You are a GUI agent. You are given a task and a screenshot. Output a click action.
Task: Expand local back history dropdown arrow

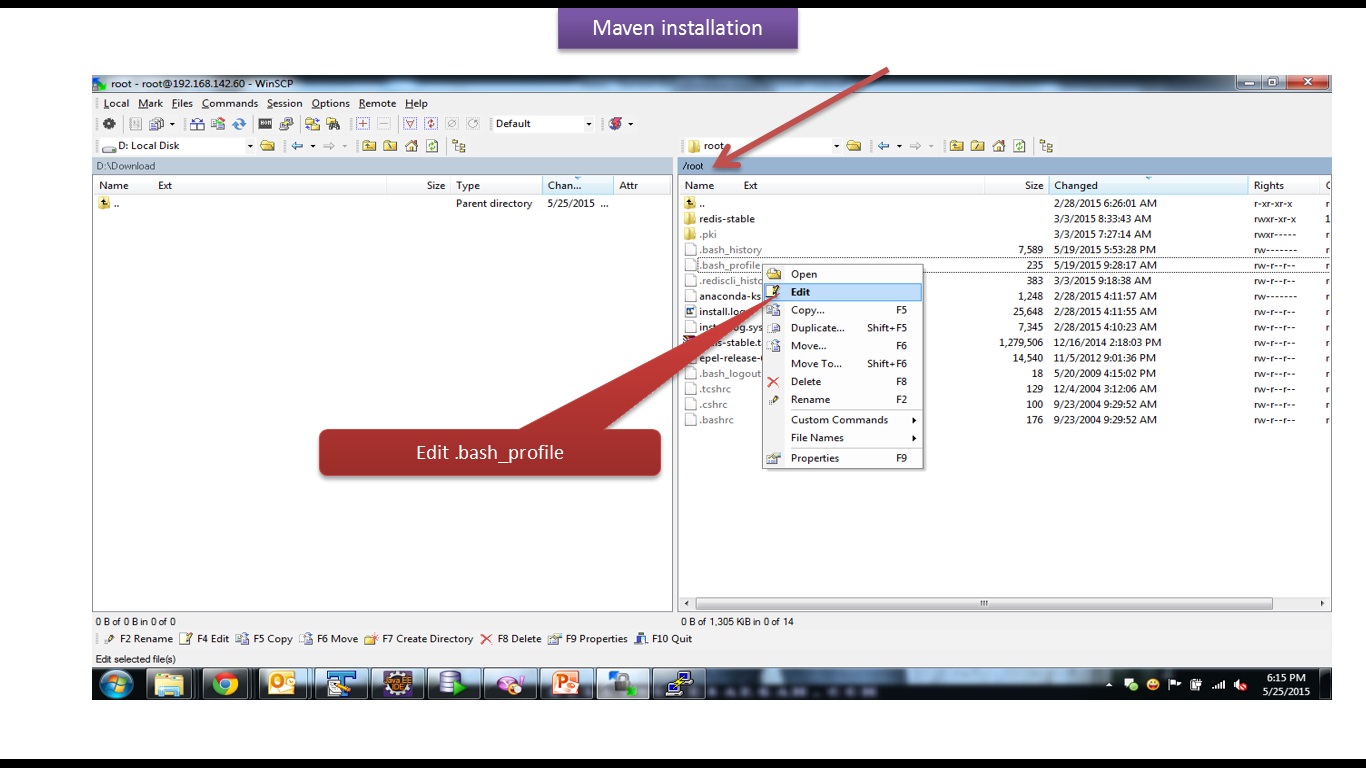coord(312,146)
